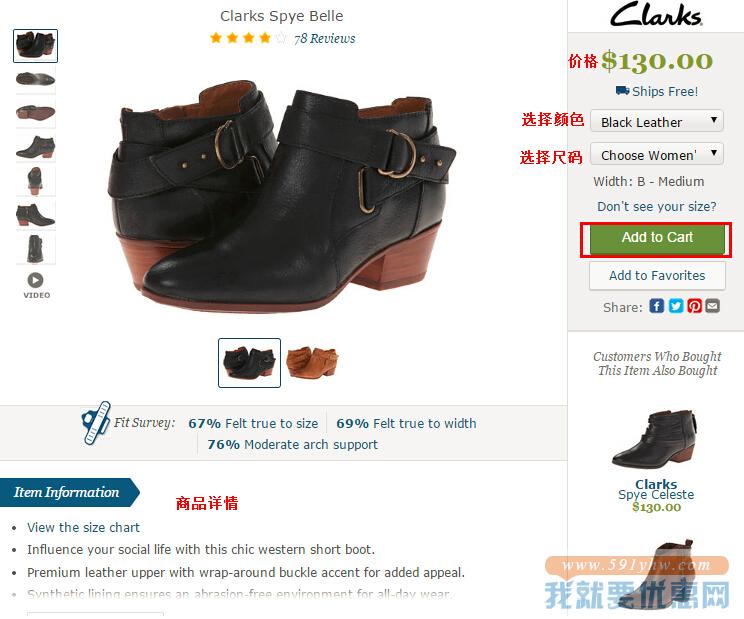744x619 pixels.
Task: Open the Clarks brand logo
Action: pyautogui.click(x=656, y=14)
